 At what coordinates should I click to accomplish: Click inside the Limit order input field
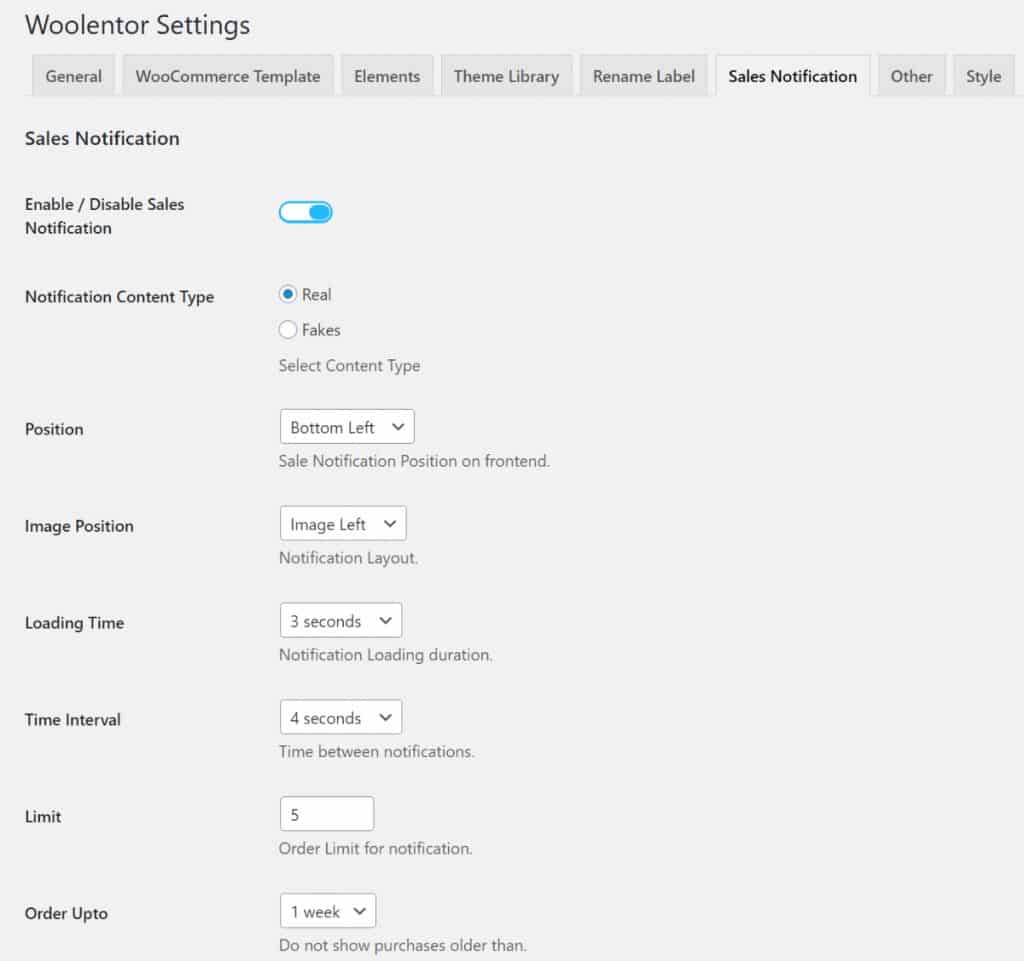[326, 812]
